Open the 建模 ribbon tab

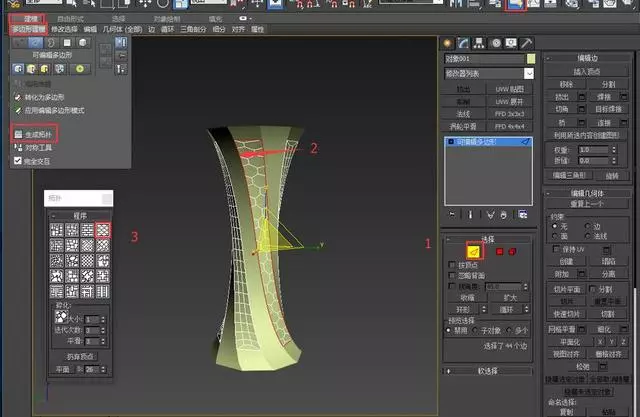pos(29,19)
